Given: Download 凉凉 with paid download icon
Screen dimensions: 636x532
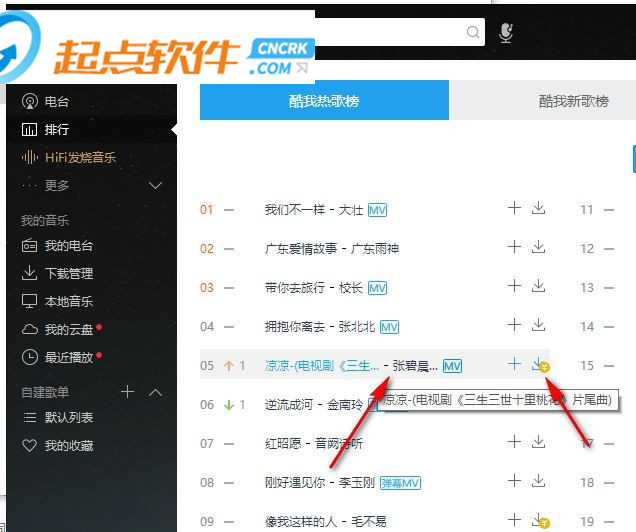Looking at the screenshot, I should (x=539, y=365).
